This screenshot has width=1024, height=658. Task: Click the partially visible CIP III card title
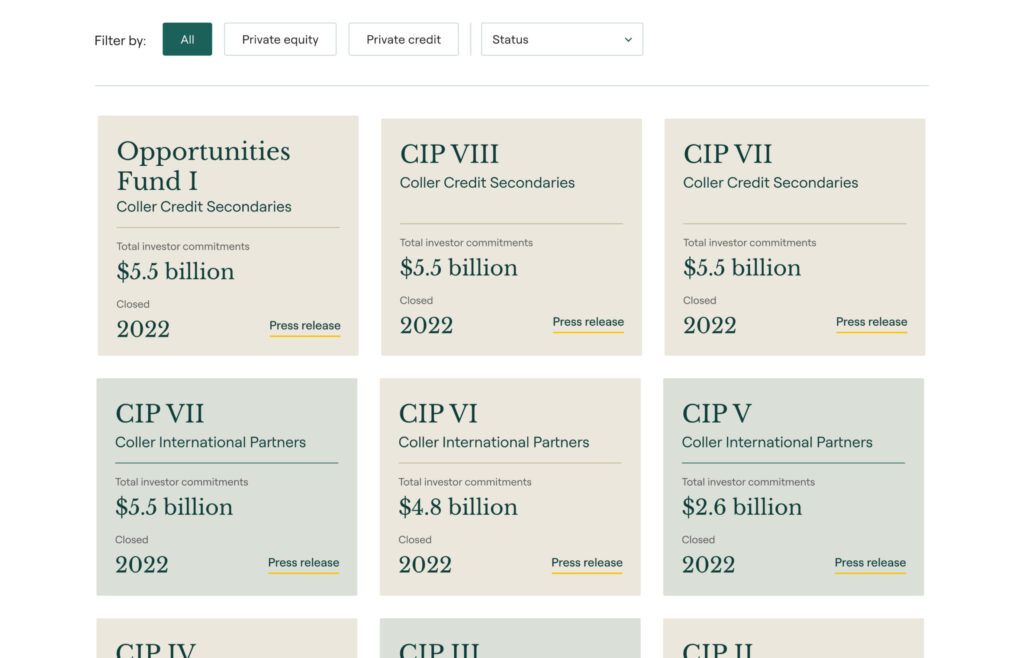point(440,650)
